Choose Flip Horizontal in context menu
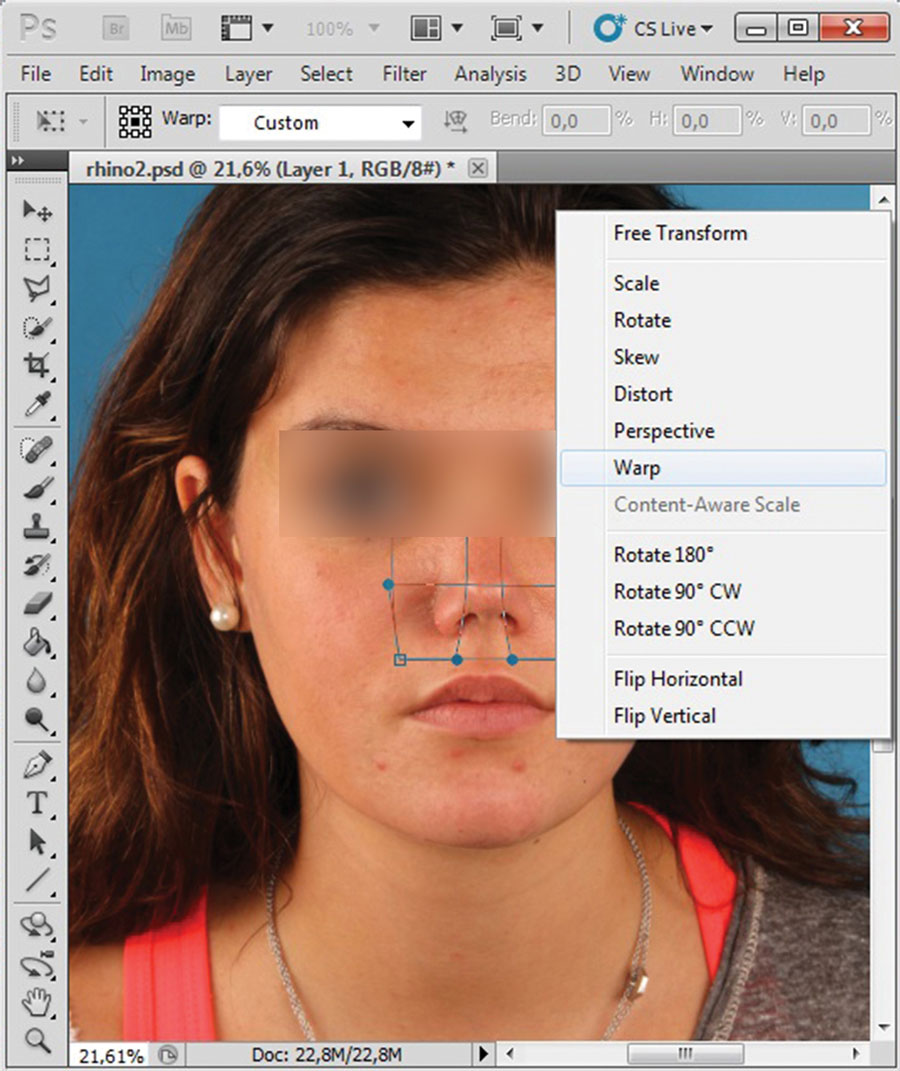This screenshot has height=1071, width=900. (x=677, y=679)
